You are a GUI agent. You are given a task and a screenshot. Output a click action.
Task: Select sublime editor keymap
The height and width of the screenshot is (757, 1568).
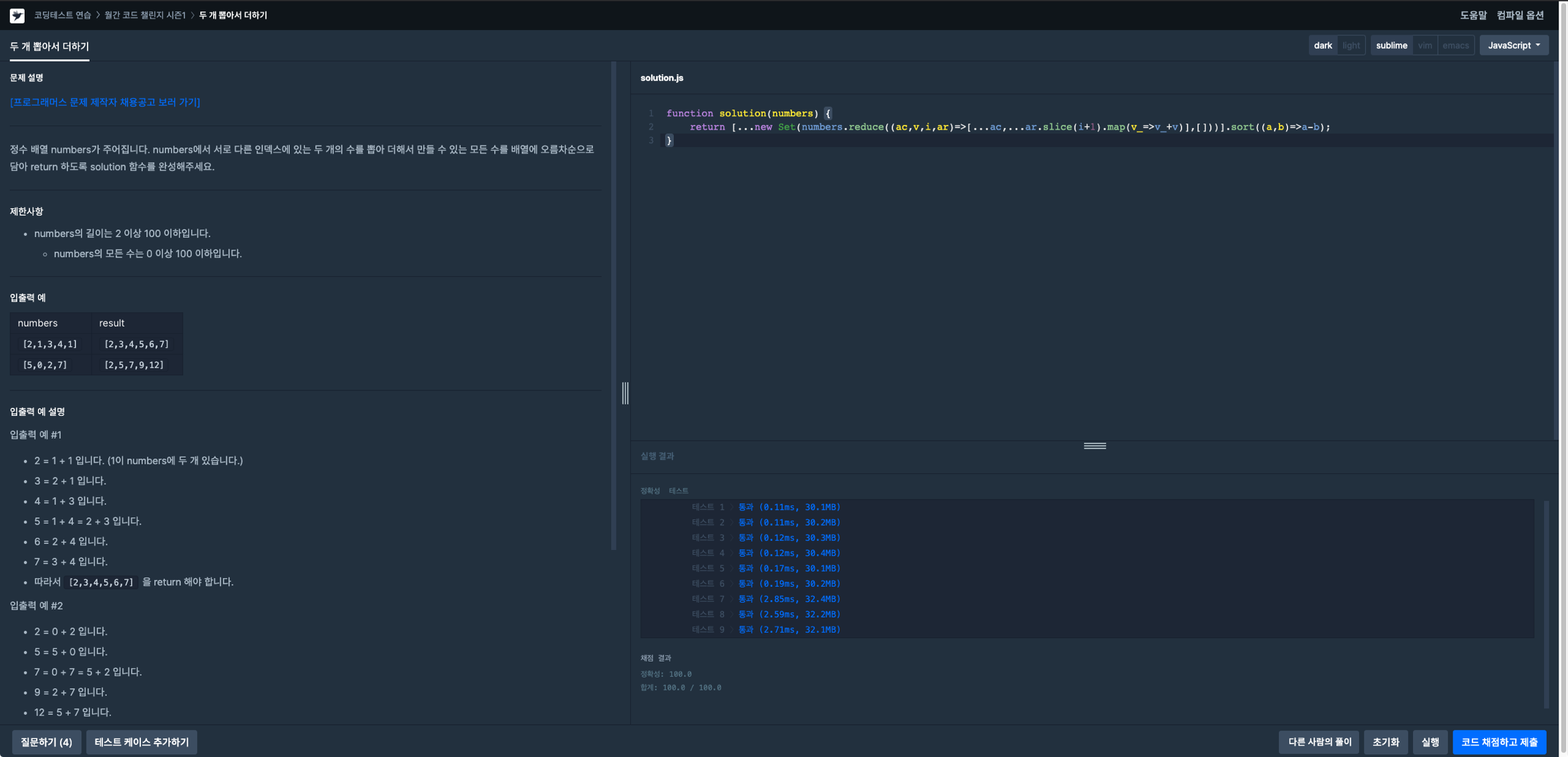pos(1391,45)
